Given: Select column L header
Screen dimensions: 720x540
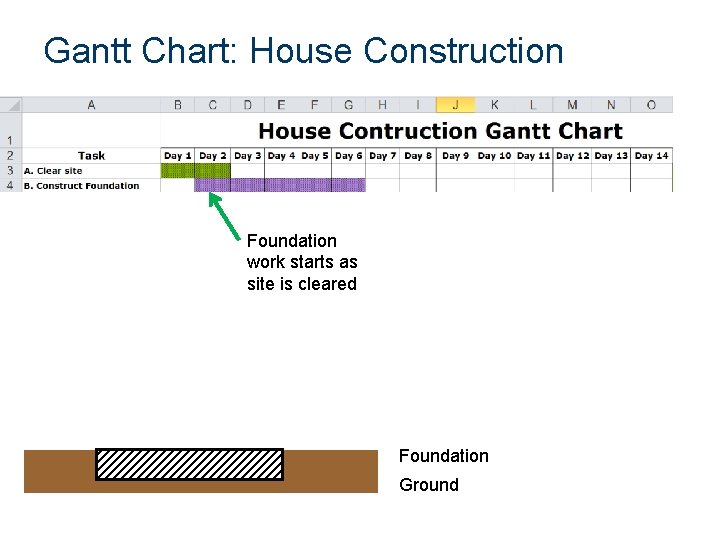Looking at the screenshot, I should click(533, 105).
